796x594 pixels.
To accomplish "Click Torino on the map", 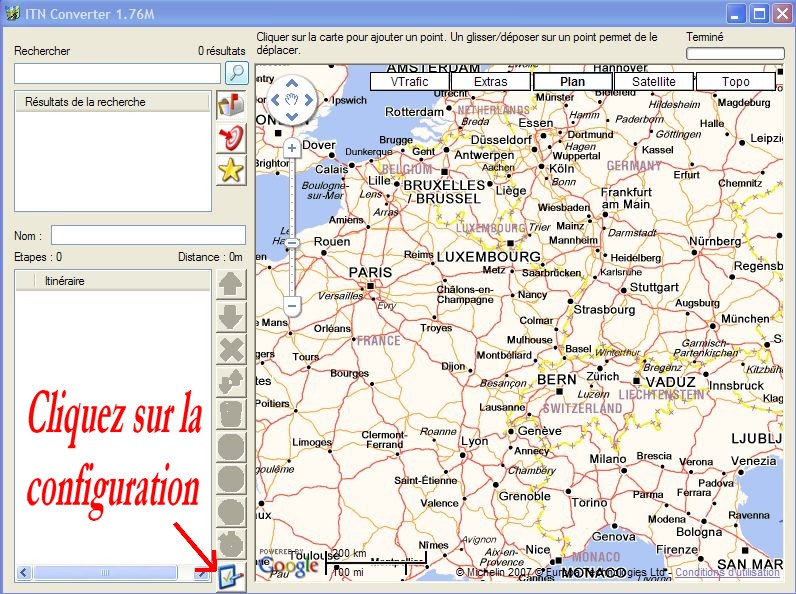I will [589, 503].
